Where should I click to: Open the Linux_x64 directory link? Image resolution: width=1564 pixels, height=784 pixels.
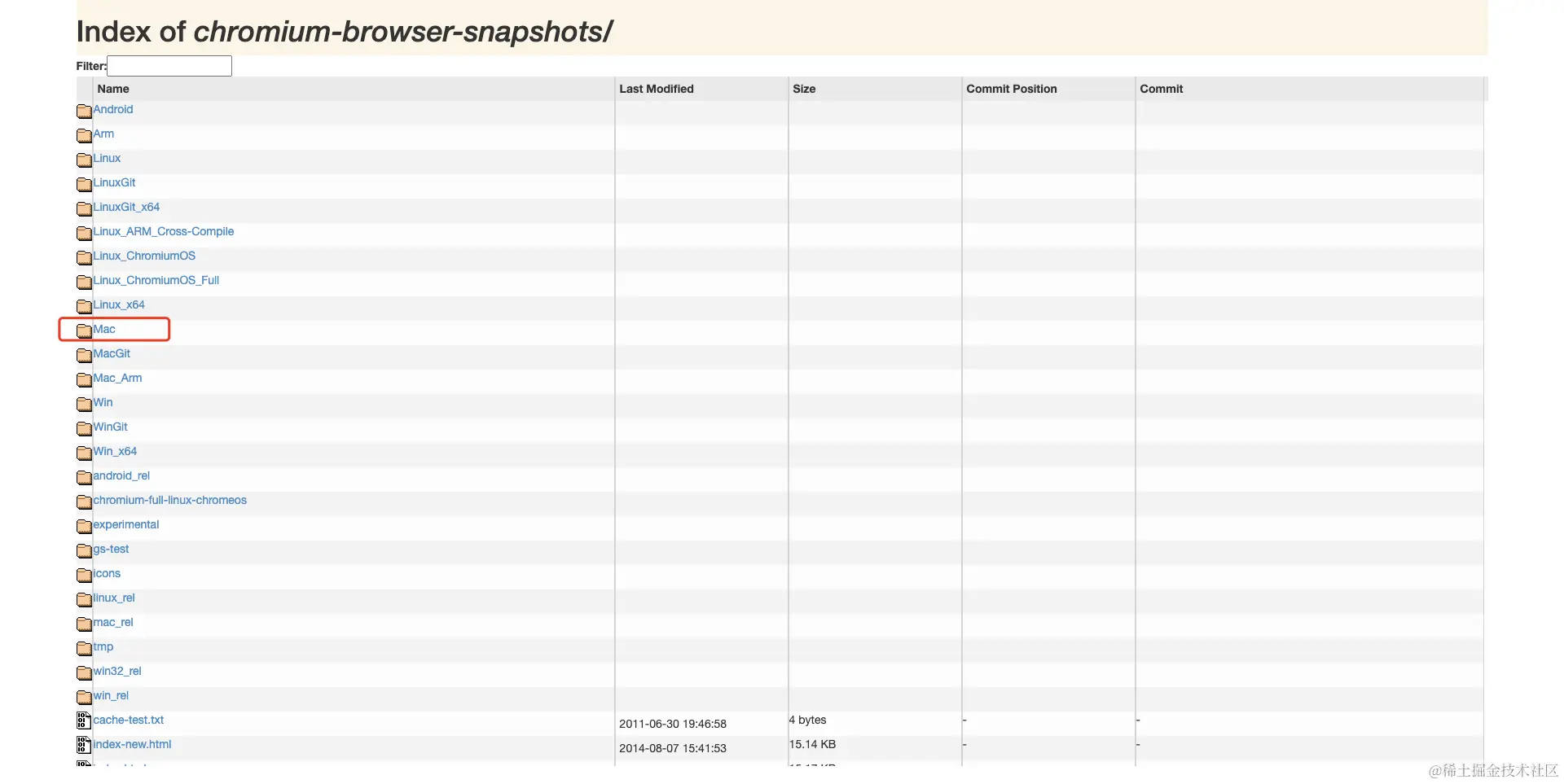coord(119,304)
